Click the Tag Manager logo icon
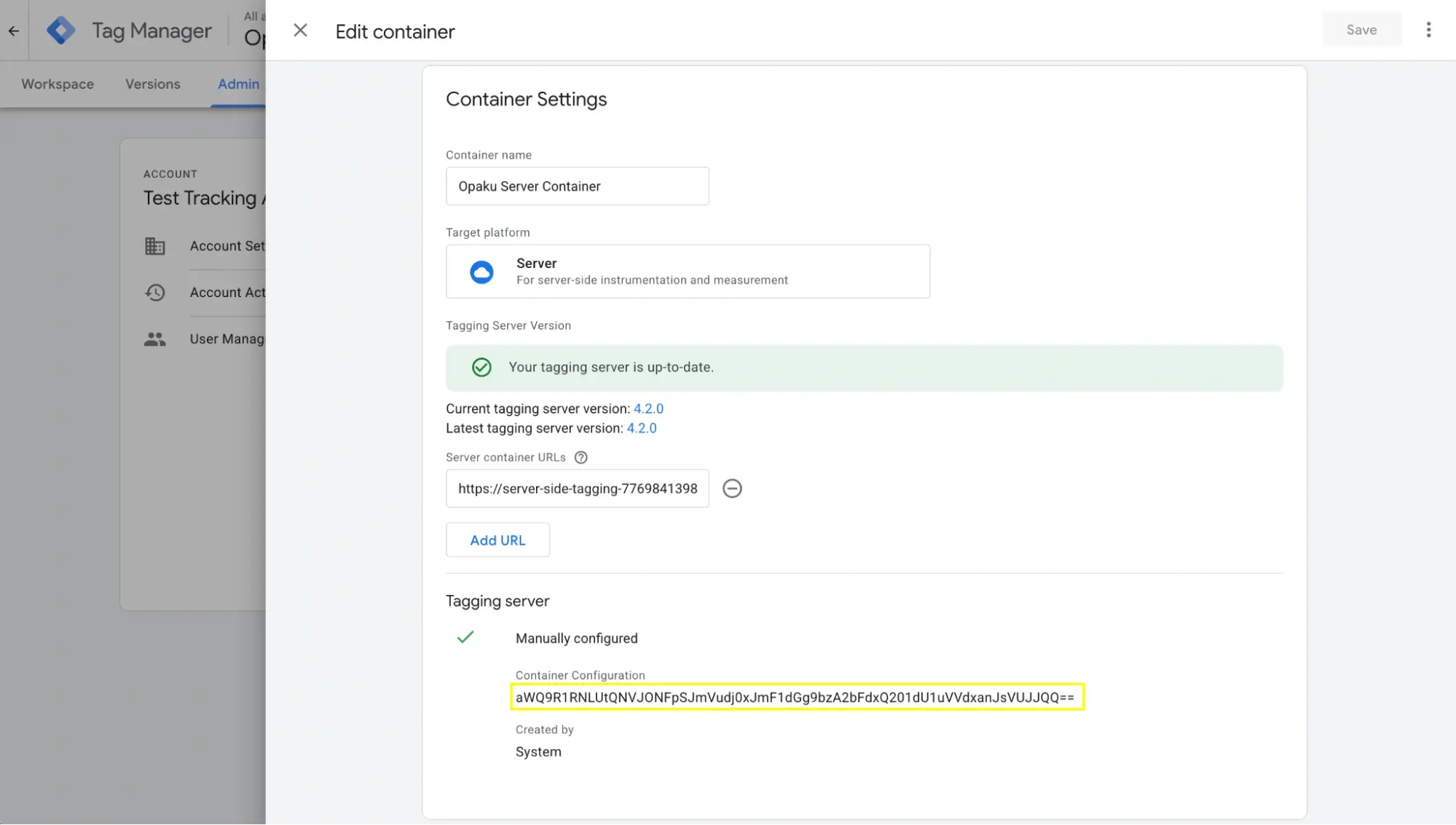This screenshot has width=1456, height=825. pyautogui.click(x=60, y=31)
